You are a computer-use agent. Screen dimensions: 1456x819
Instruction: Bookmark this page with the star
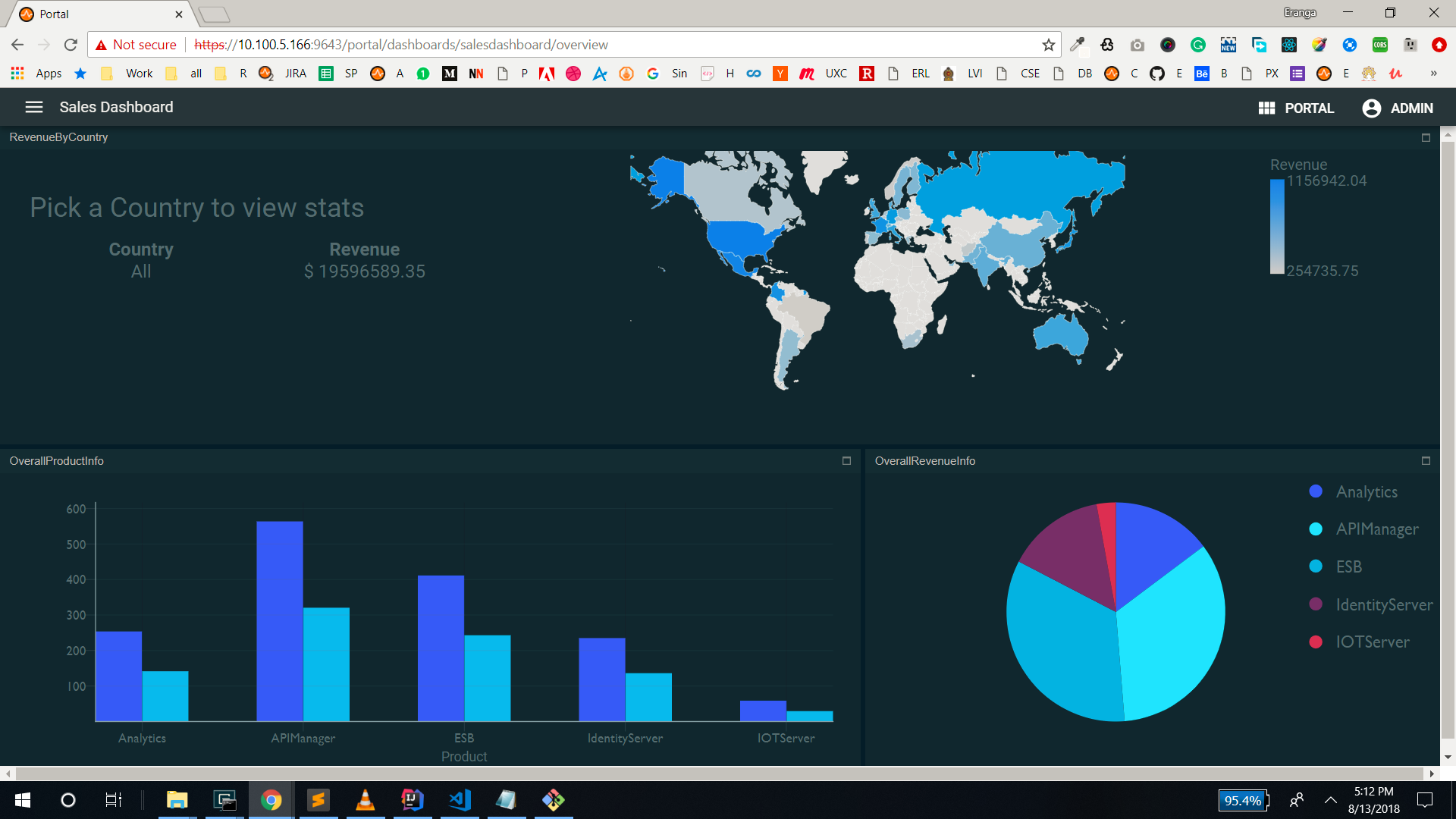[x=1049, y=45]
